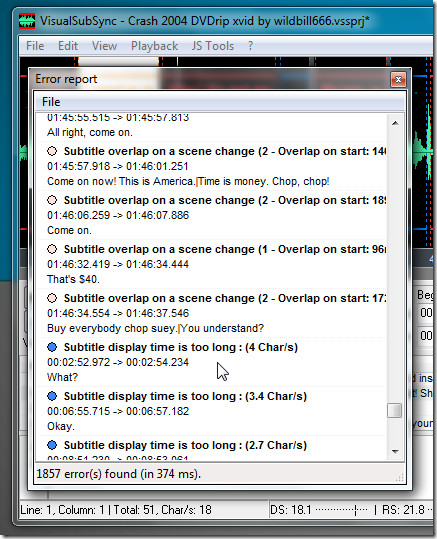Select the 'That's $40.' subtitle text
Screen dimensions: 437x539
pyautogui.click(x=73, y=279)
